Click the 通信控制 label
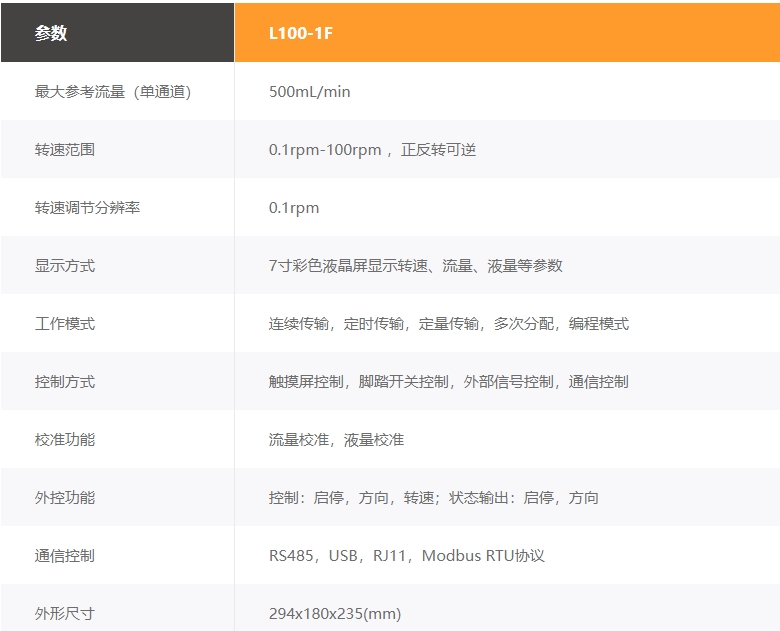 [x=65, y=556]
